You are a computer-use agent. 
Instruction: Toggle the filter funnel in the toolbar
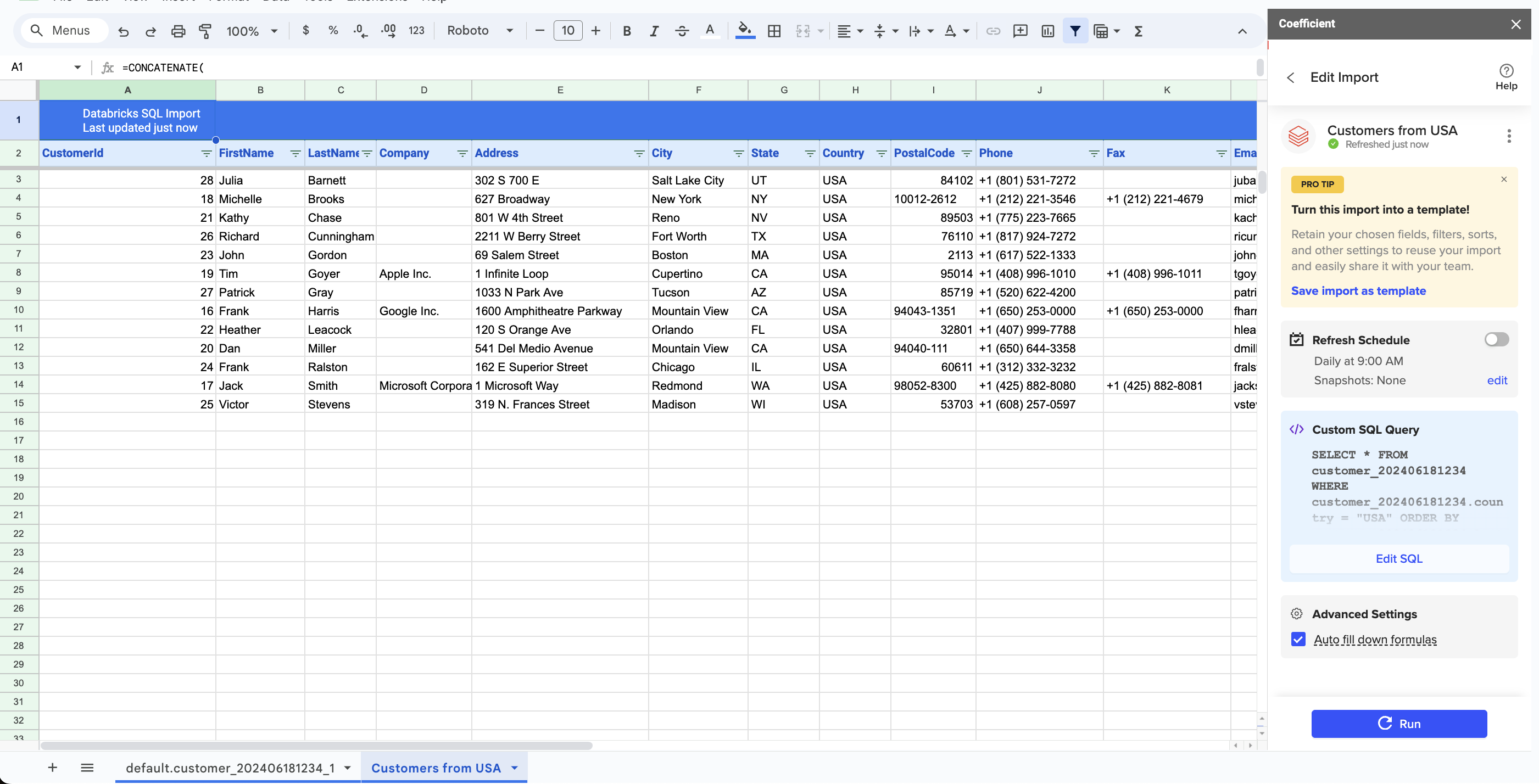click(x=1075, y=31)
